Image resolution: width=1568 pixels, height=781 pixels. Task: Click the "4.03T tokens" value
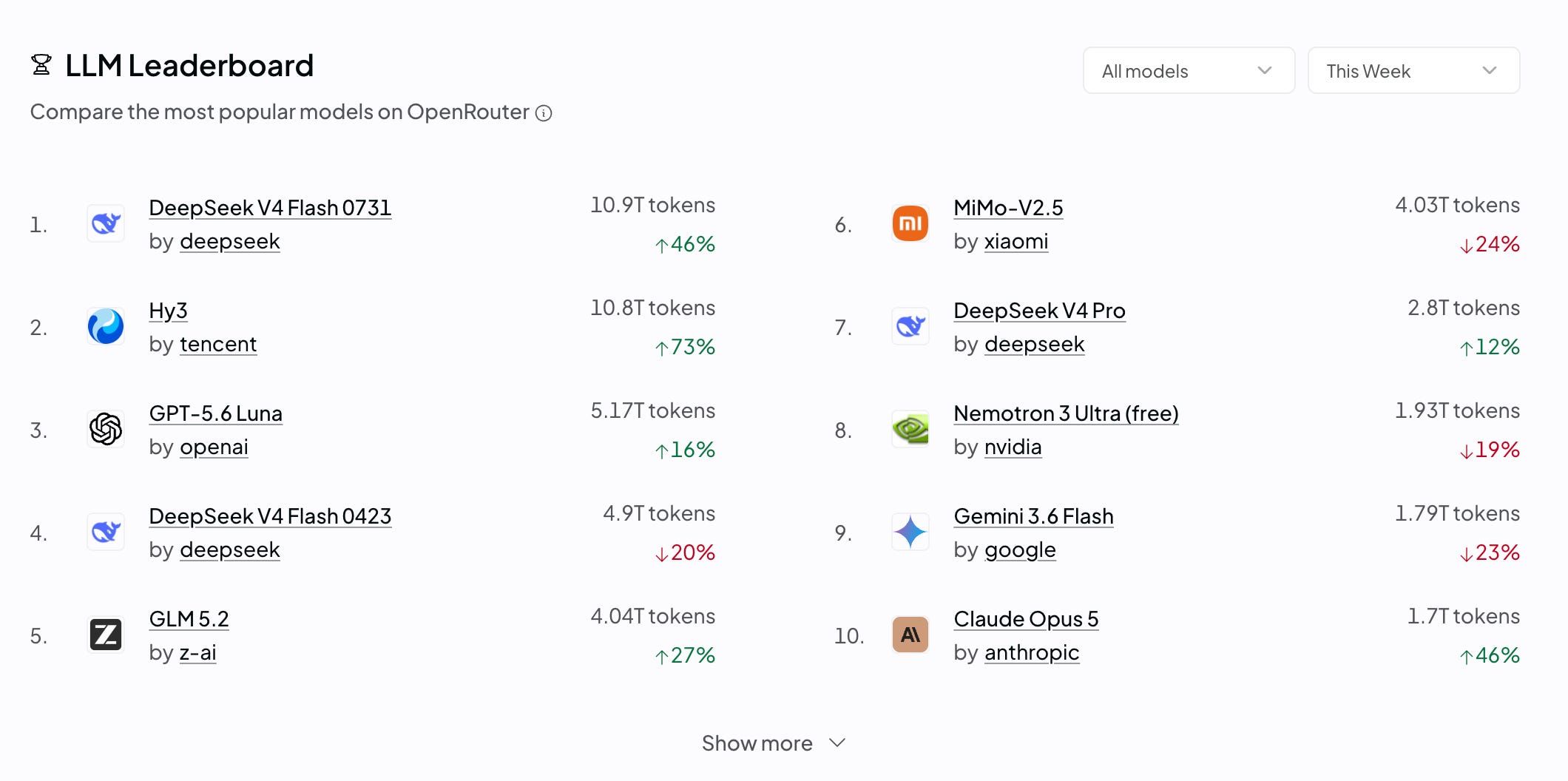pos(1457,205)
